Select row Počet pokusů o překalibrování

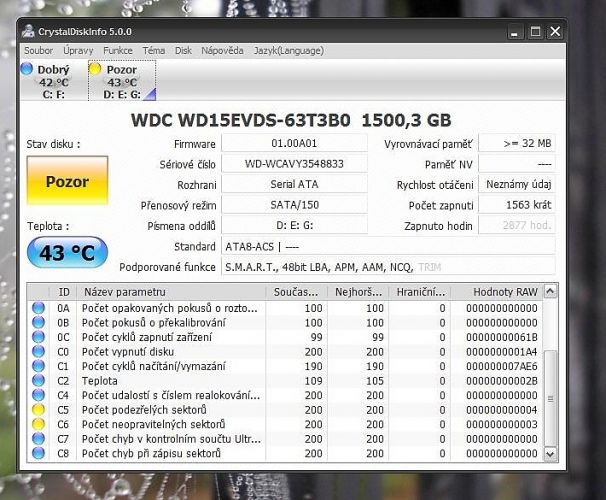coord(285,323)
